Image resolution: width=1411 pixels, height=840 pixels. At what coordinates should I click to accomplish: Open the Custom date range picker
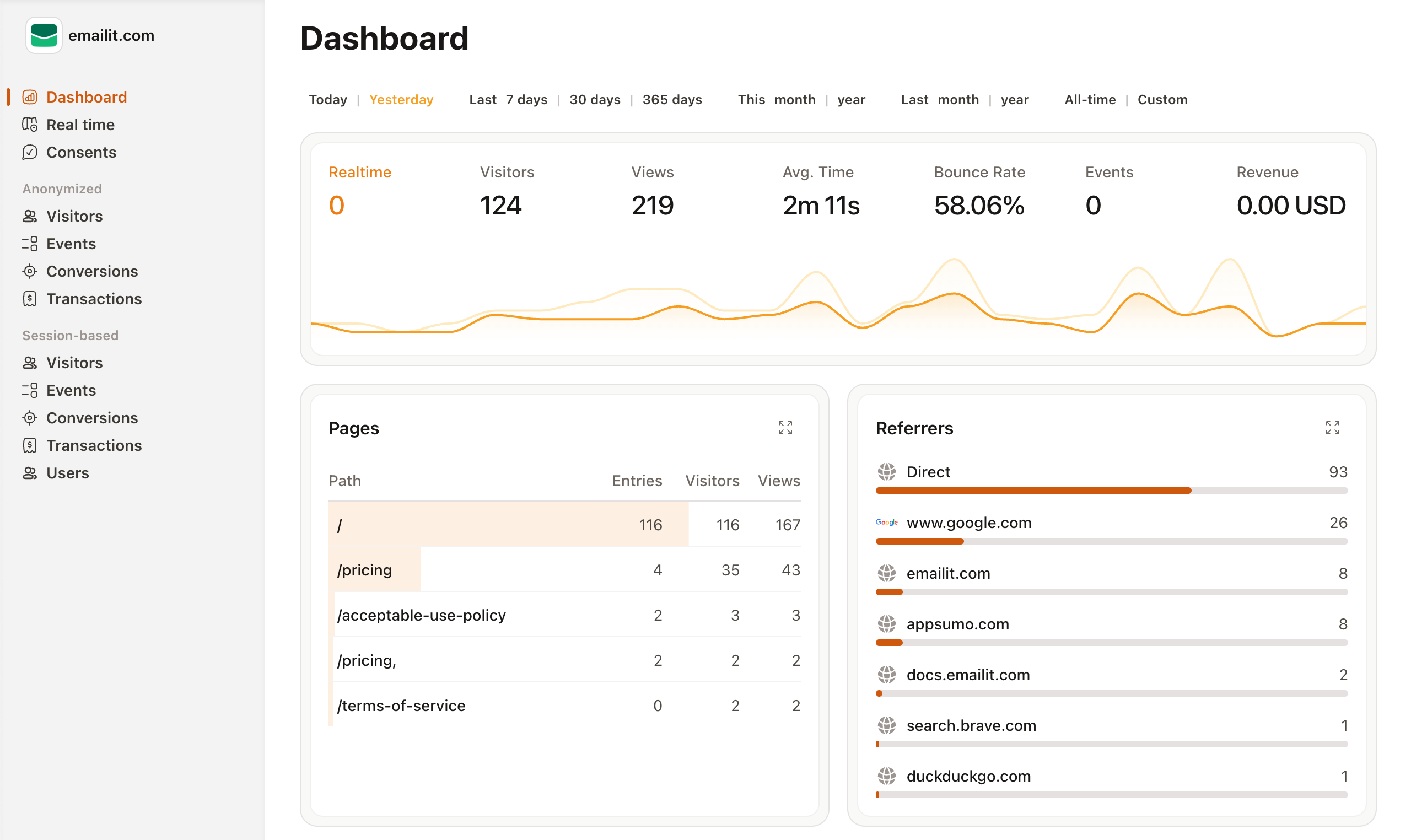(x=1162, y=99)
